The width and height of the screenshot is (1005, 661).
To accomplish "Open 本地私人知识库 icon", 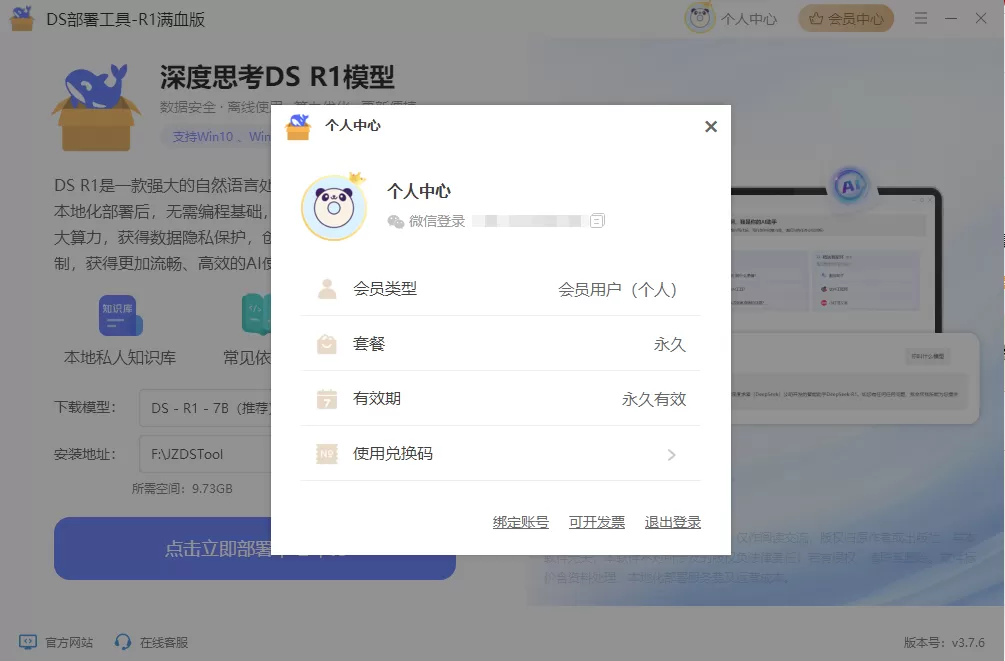I will click(120, 315).
